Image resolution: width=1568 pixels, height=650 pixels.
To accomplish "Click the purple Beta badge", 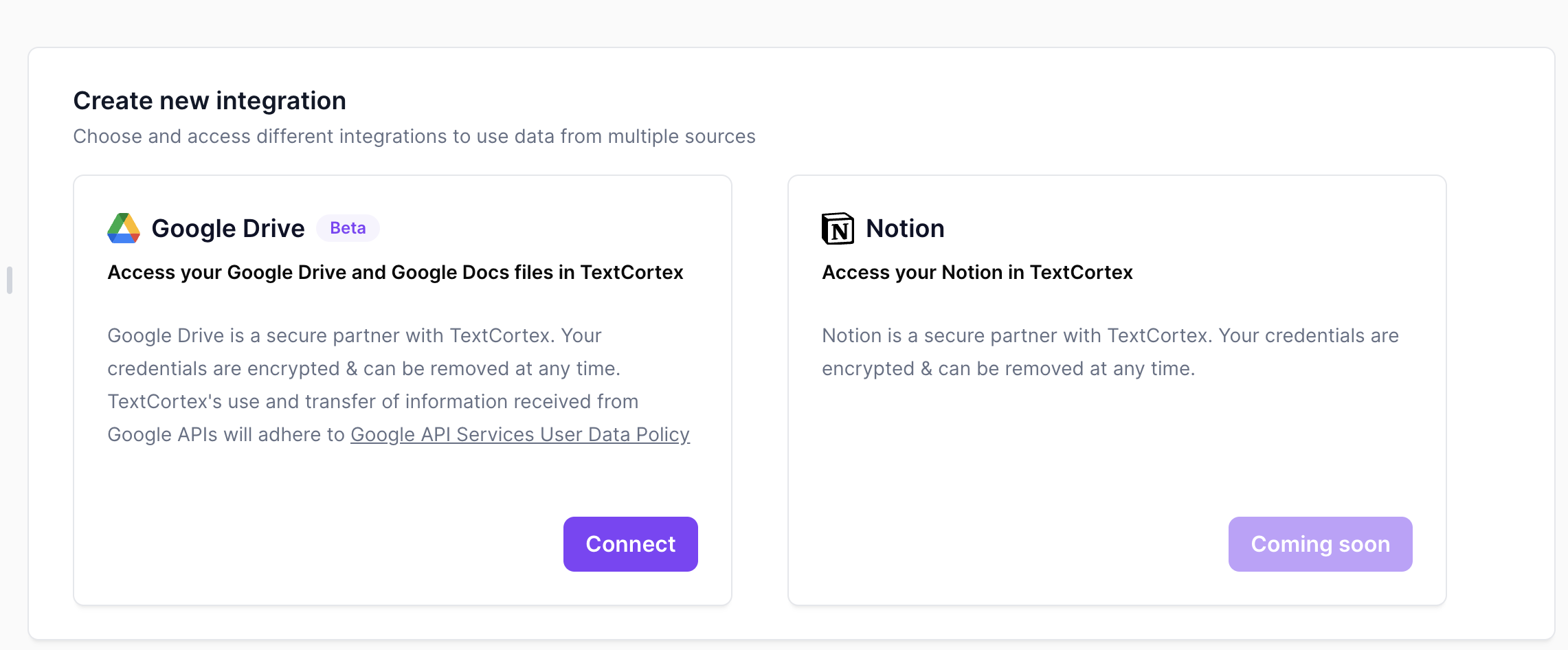I will 348,228.
